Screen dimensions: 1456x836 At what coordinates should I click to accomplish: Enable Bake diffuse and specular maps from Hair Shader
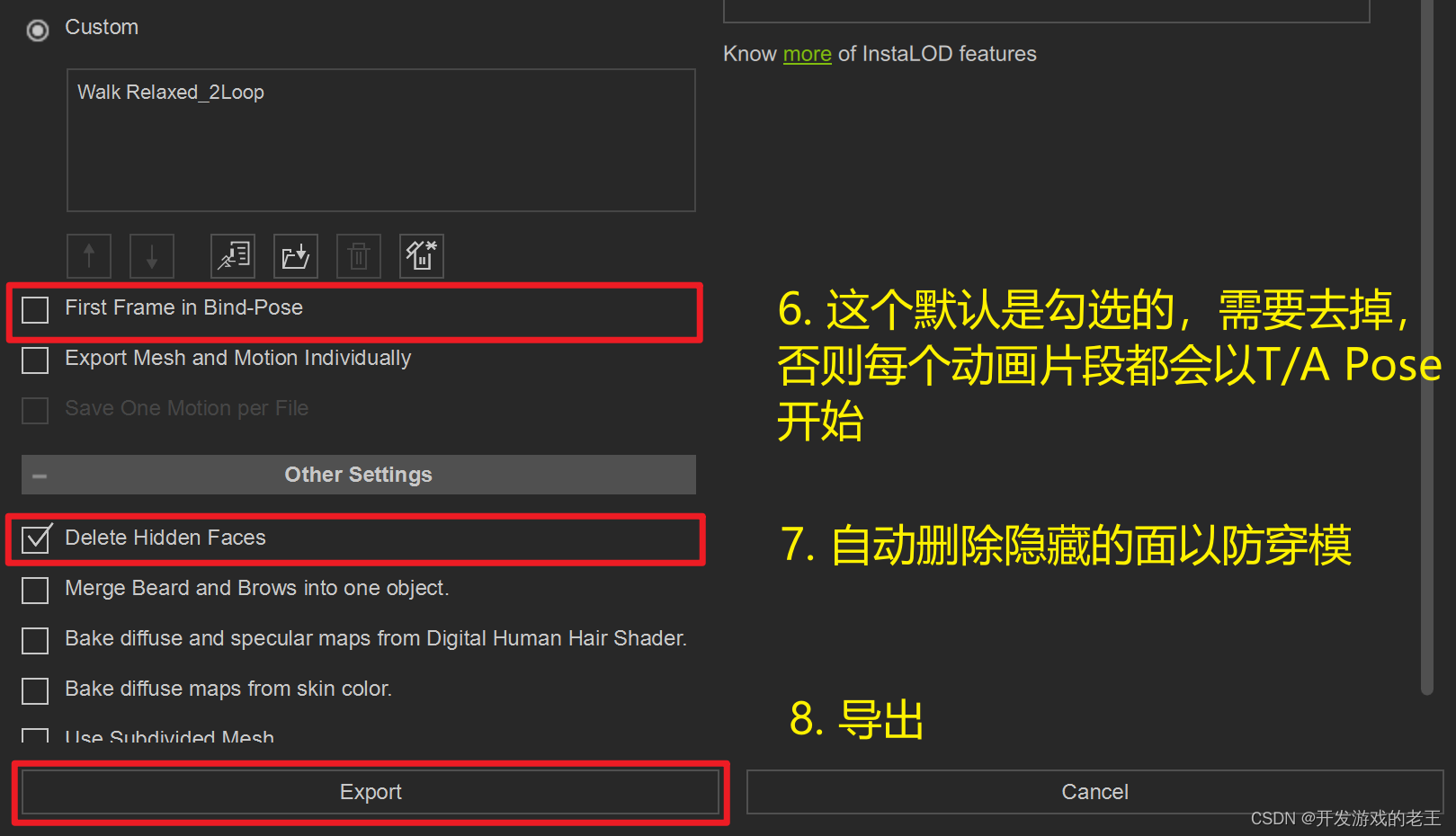[x=35, y=641]
